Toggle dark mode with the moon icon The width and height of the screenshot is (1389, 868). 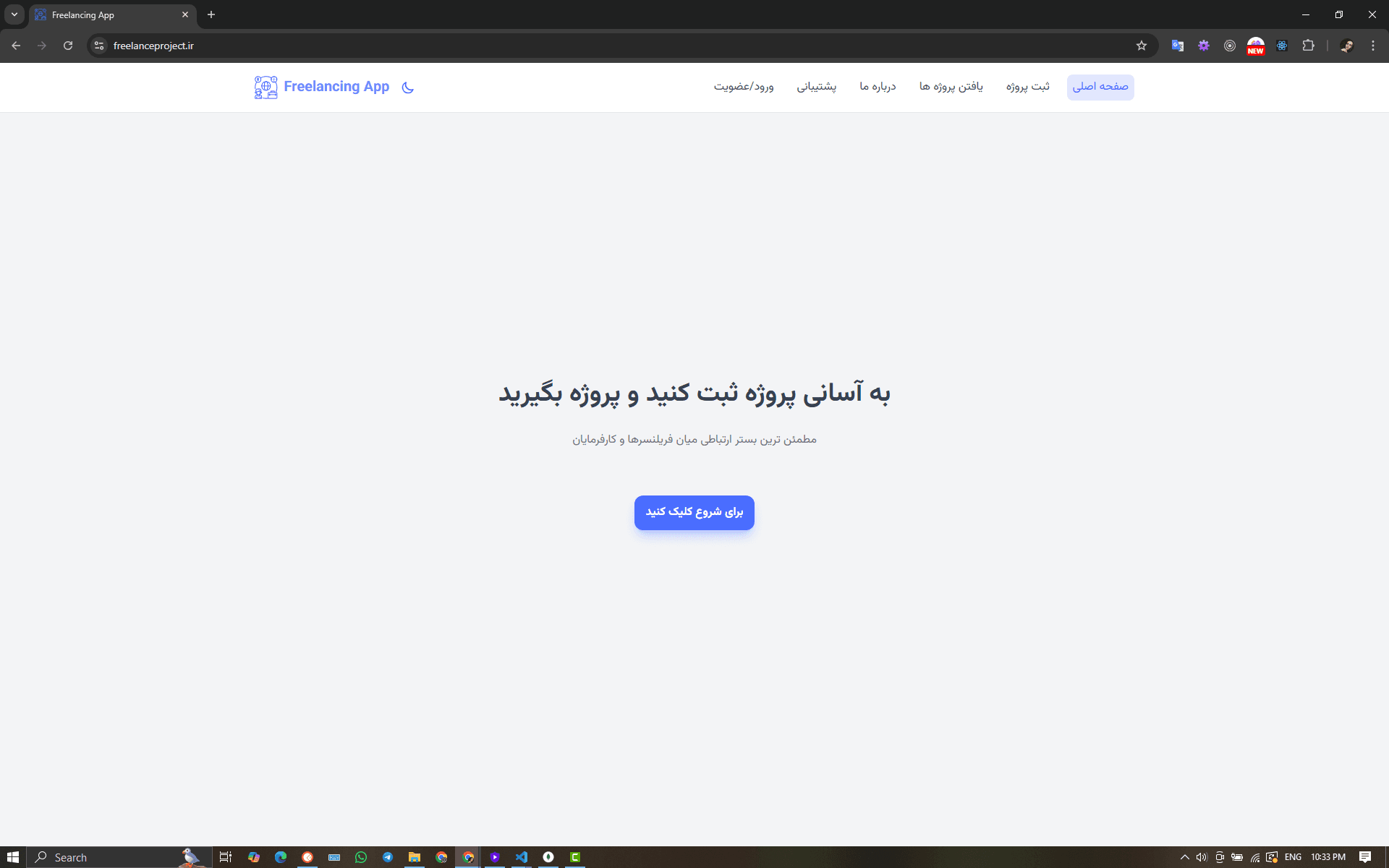coord(408,88)
